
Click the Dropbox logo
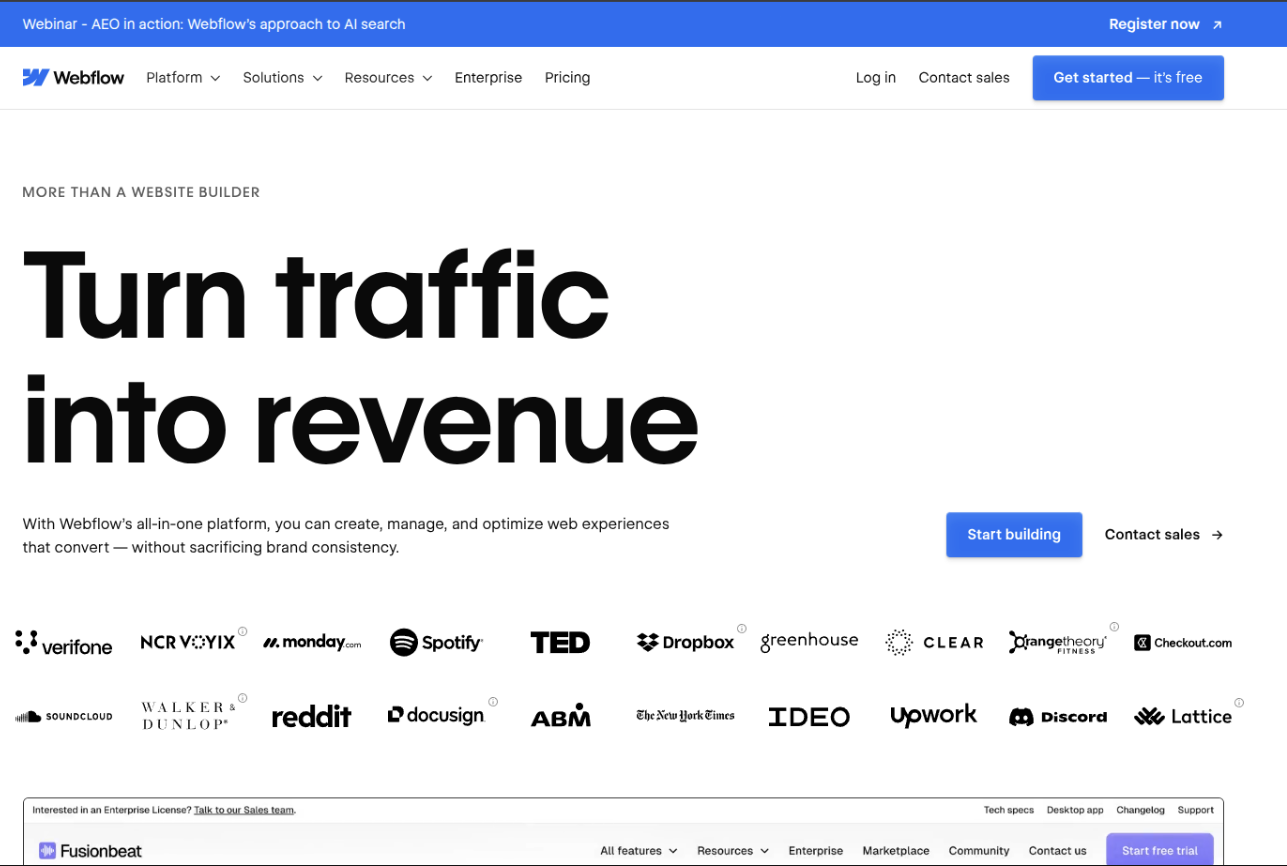(685, 642)
